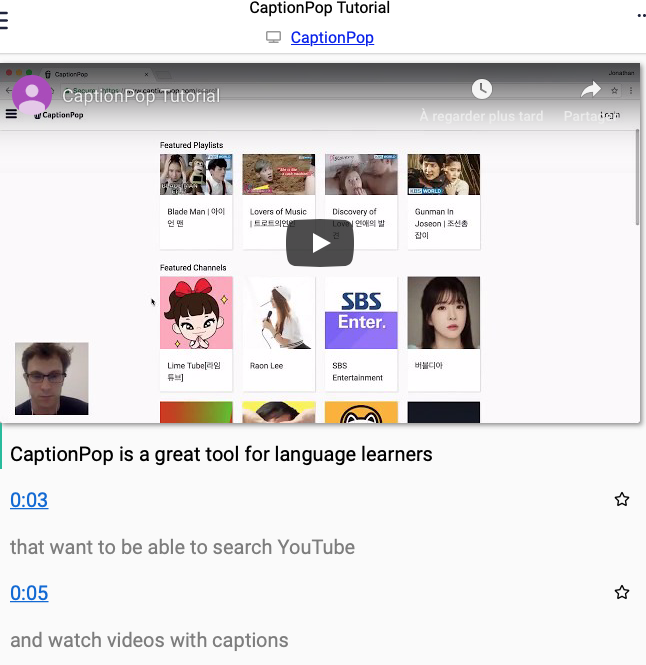
Task: Click the channel avatar on the video
Action: (32, 95)
